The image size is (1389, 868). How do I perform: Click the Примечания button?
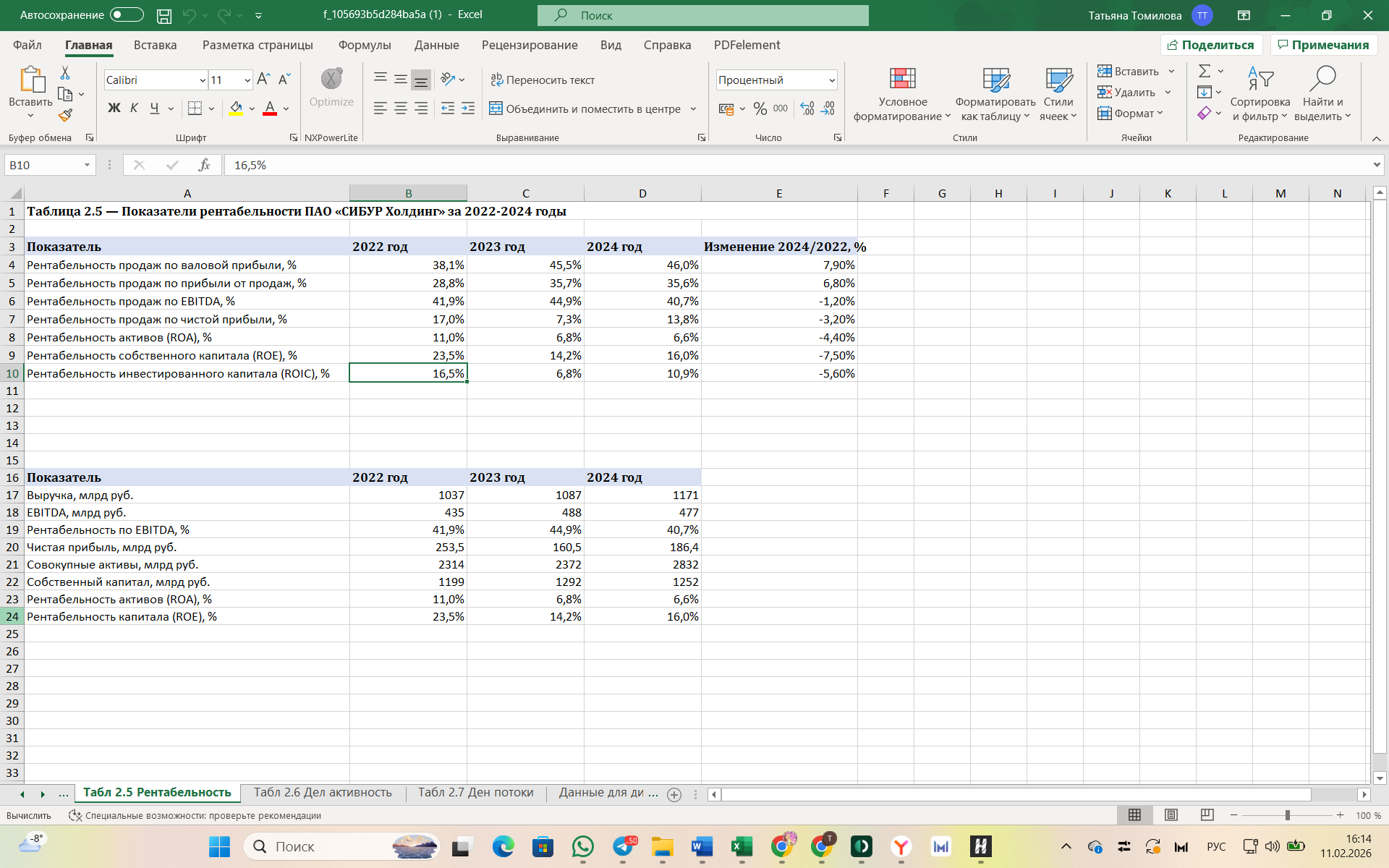point(1323,45)
